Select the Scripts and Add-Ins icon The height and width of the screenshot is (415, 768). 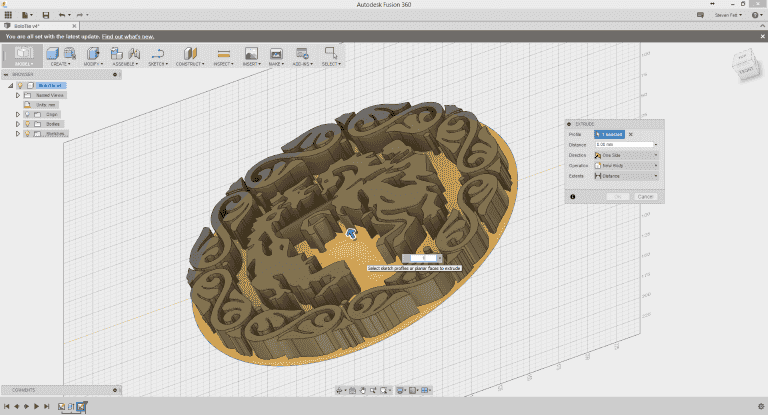(302, 53)
